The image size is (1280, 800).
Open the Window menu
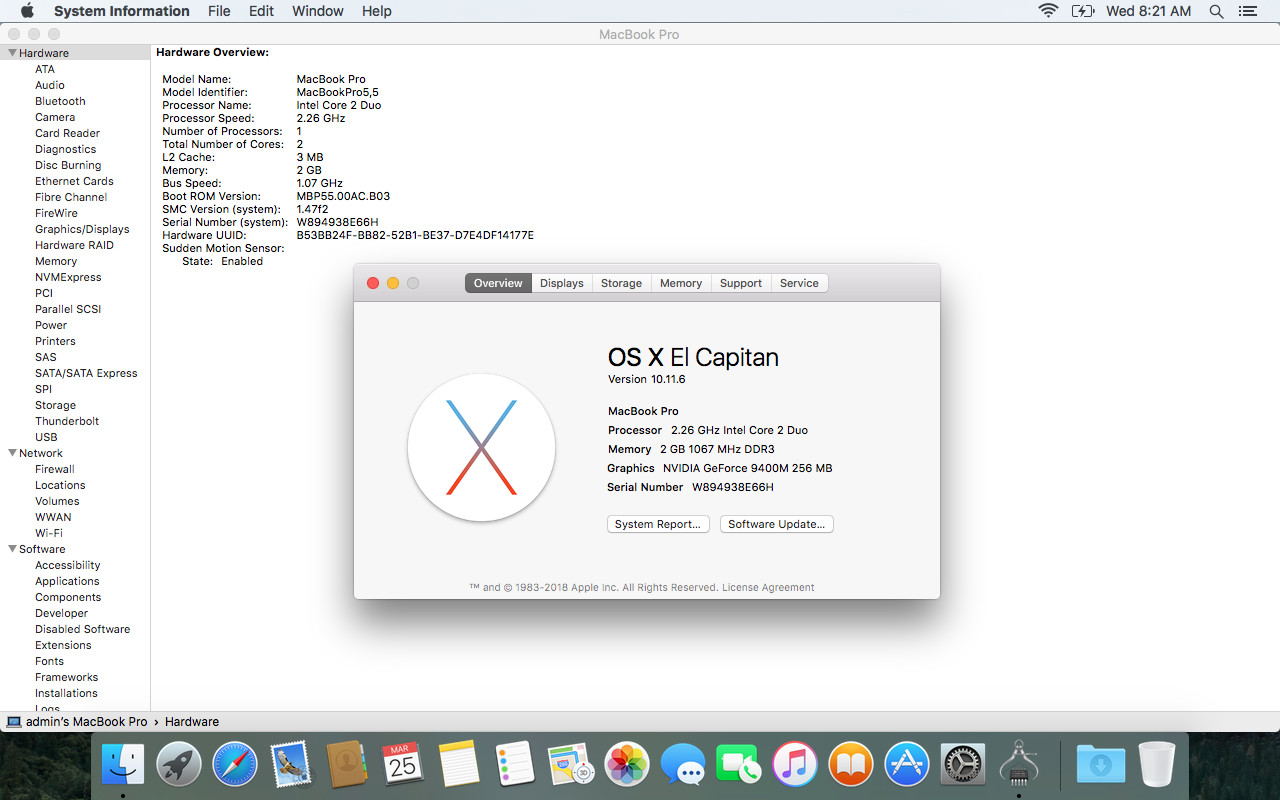pyautogui.click(x=318, y=11)
